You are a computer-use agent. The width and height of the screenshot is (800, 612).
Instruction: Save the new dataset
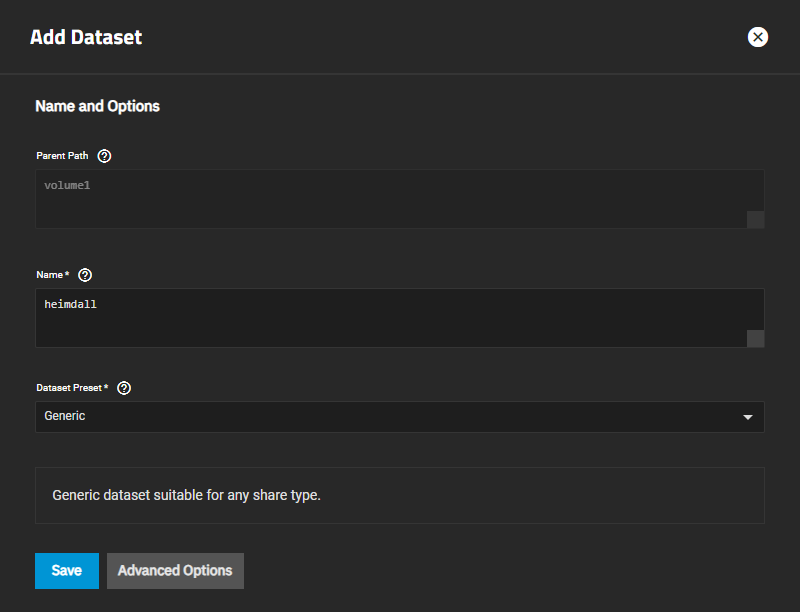67,571
